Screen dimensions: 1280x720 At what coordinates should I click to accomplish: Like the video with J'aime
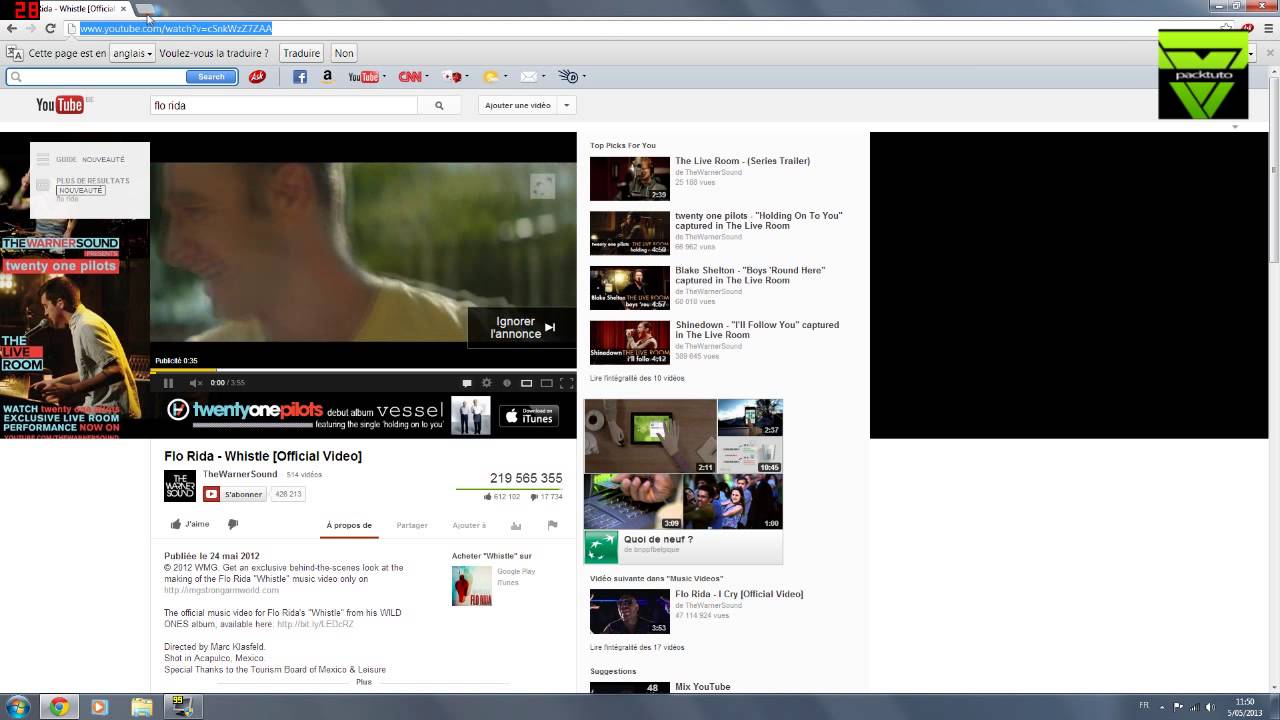click(190, 524)
